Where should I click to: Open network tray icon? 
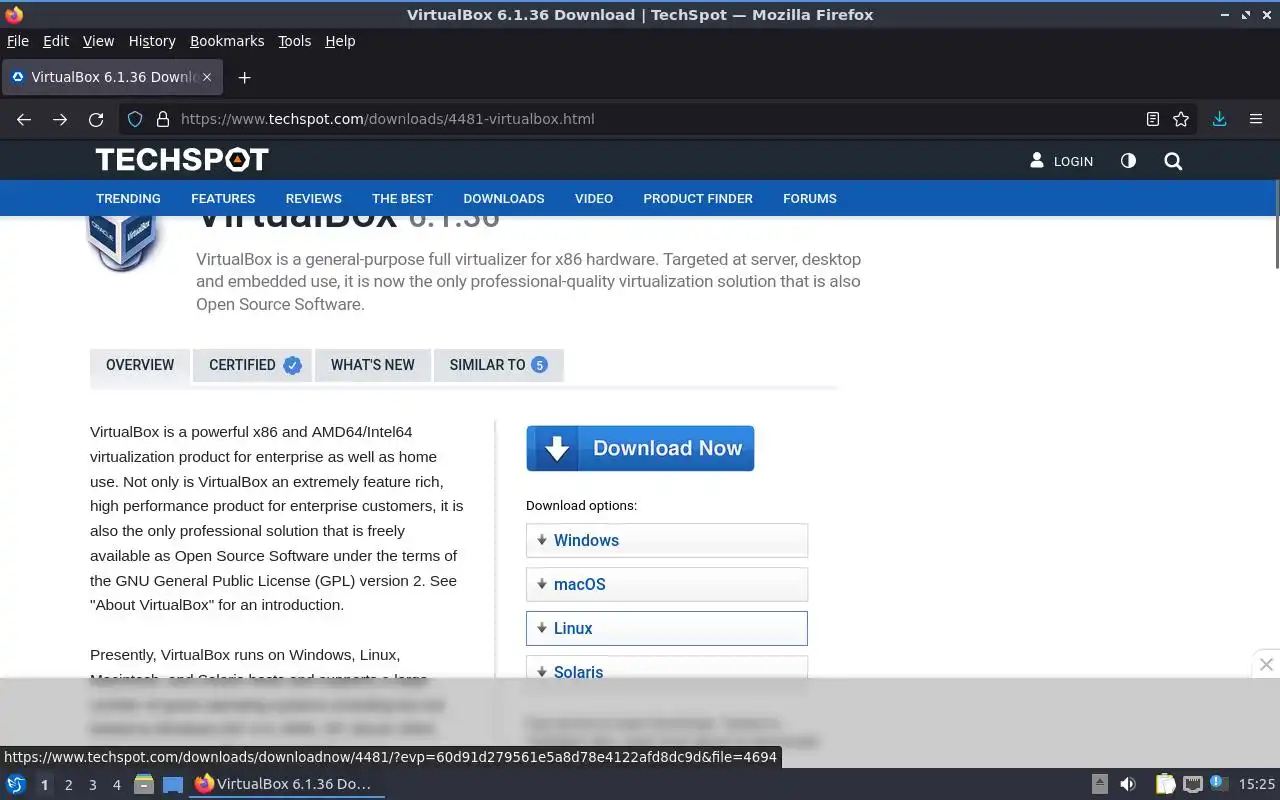1192,784
